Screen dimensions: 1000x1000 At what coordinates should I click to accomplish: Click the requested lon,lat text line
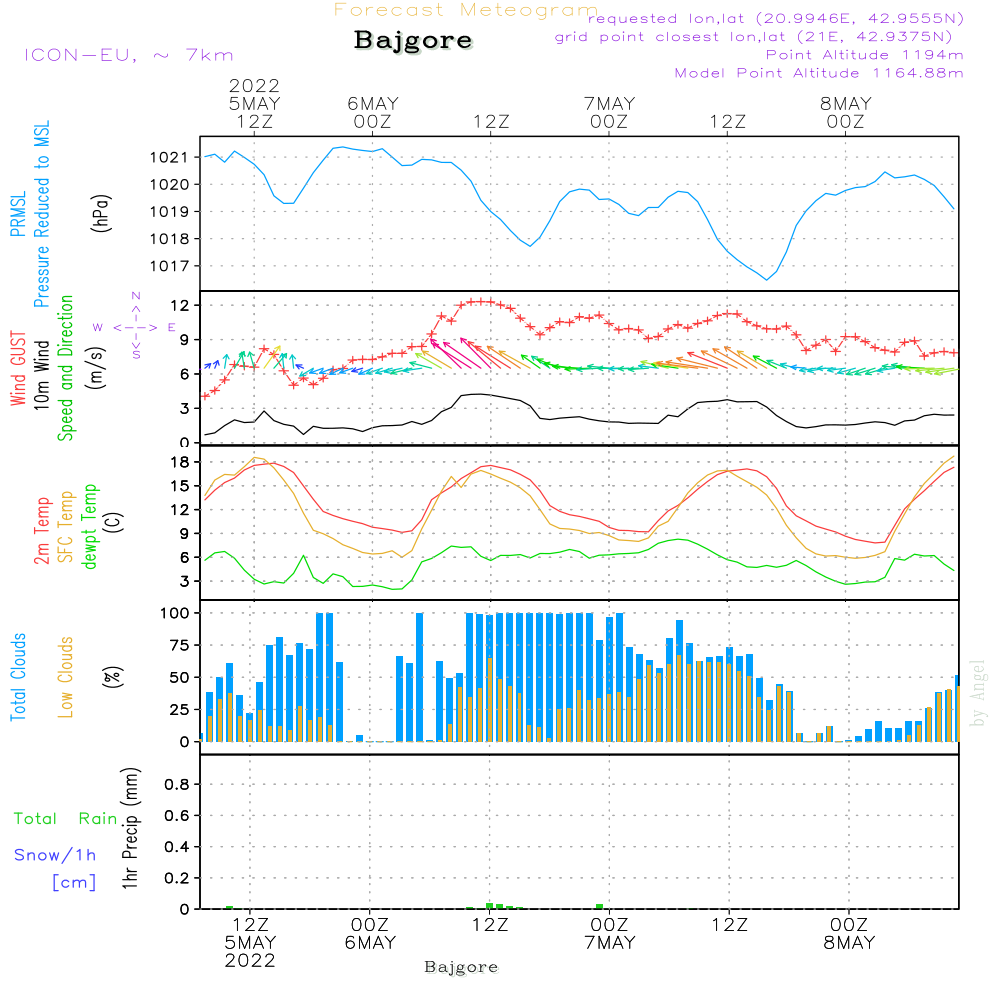[x=776, y=18]
